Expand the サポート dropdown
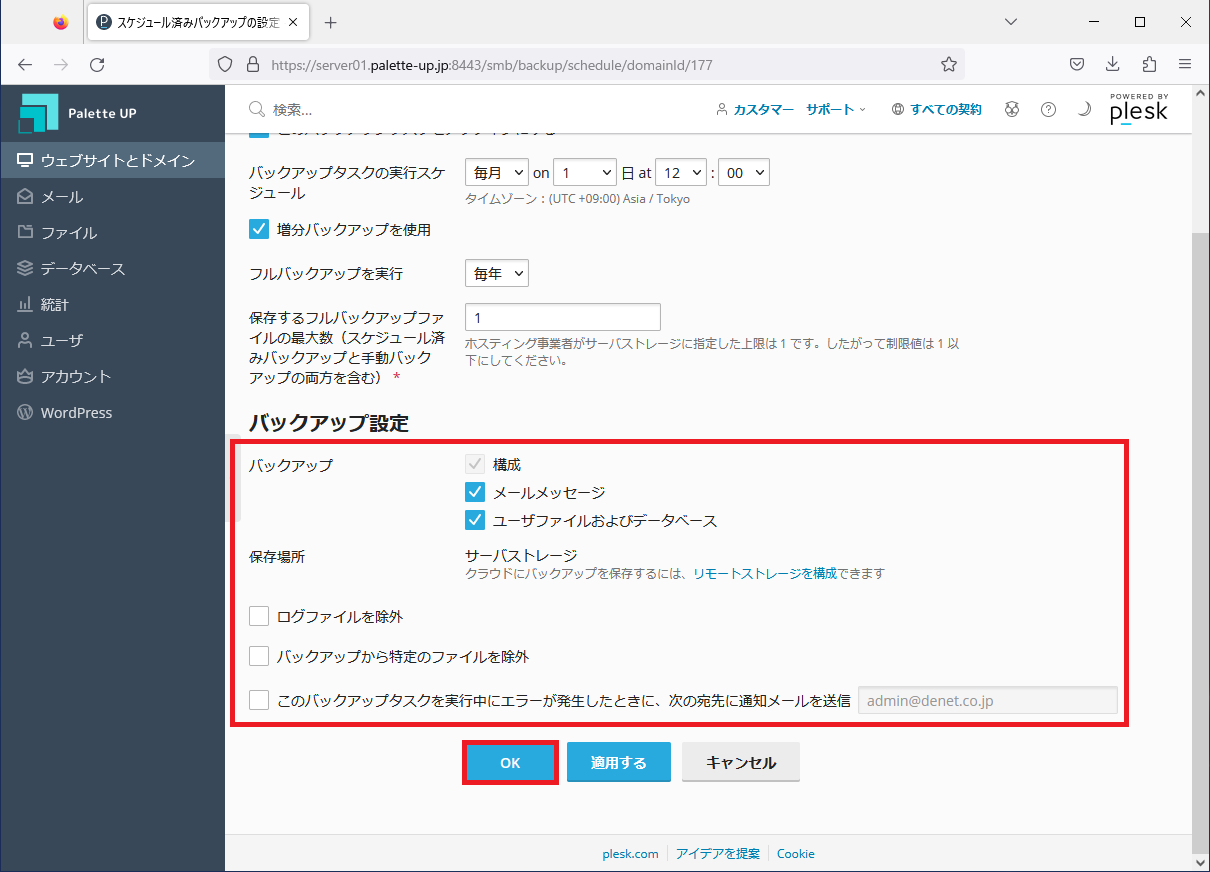1210x872 pixels. [x=836, y=110]
